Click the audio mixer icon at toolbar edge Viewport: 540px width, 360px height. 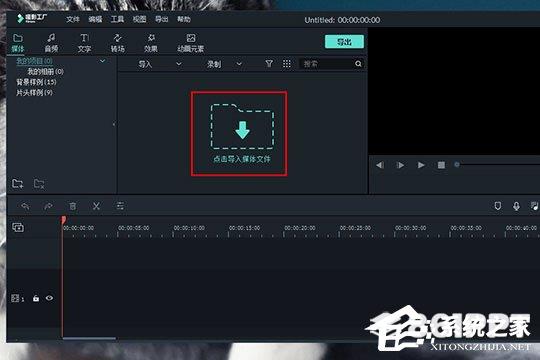[534, 206]
